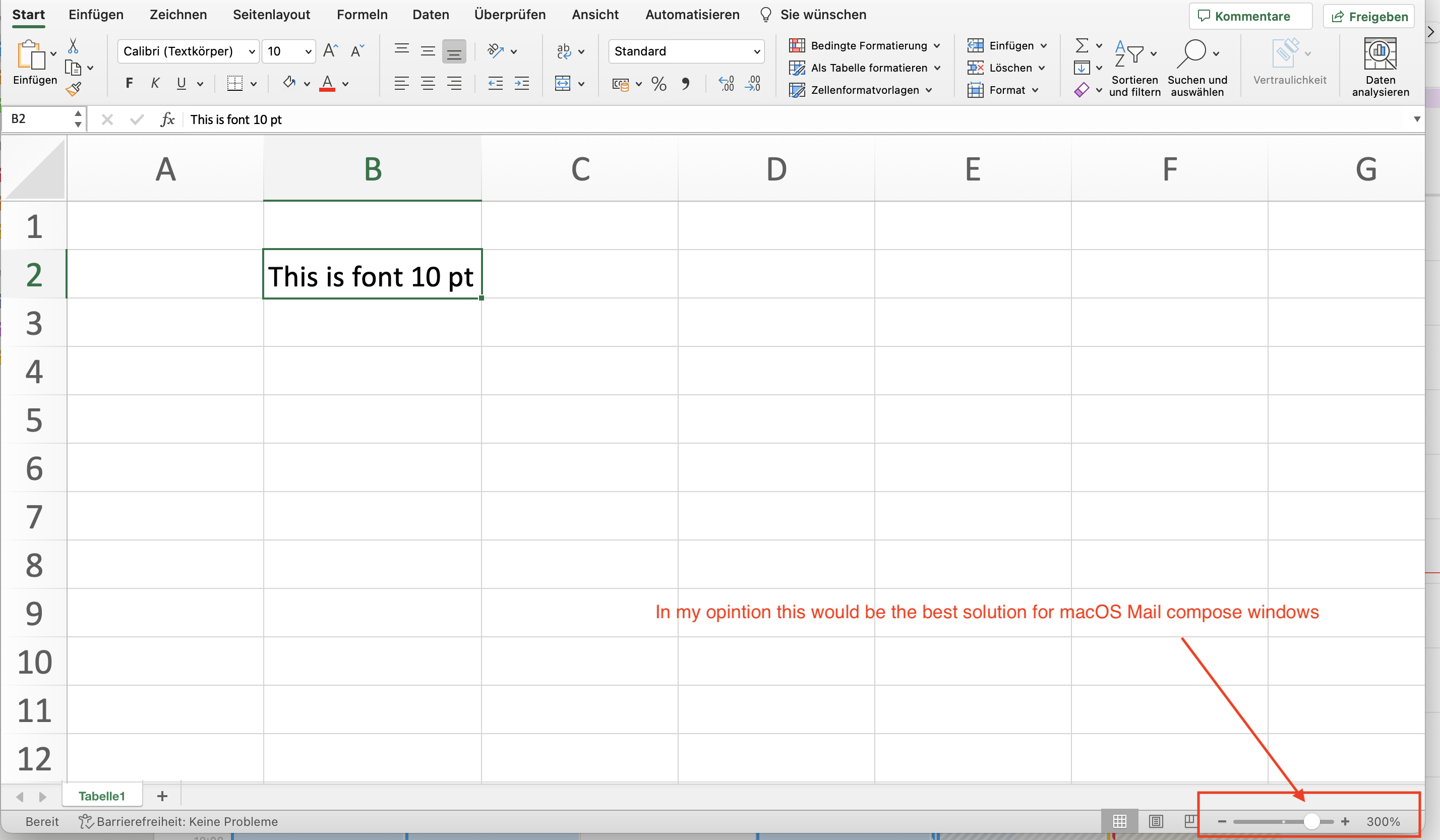Apply percent style number format
The width and height of the screenshot is (1440, 840).
[659, 84]
